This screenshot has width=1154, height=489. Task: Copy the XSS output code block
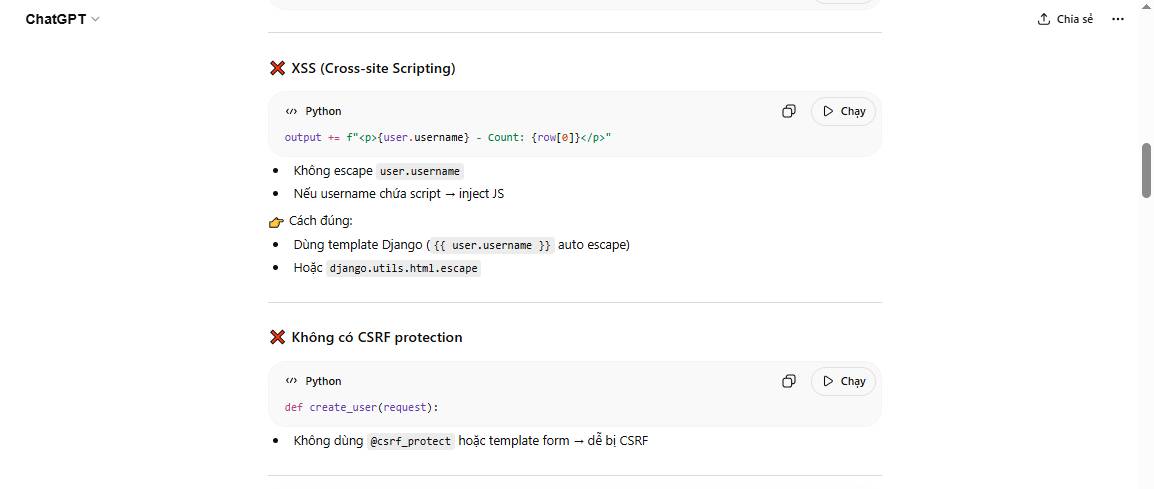click(x=789, y=111)
